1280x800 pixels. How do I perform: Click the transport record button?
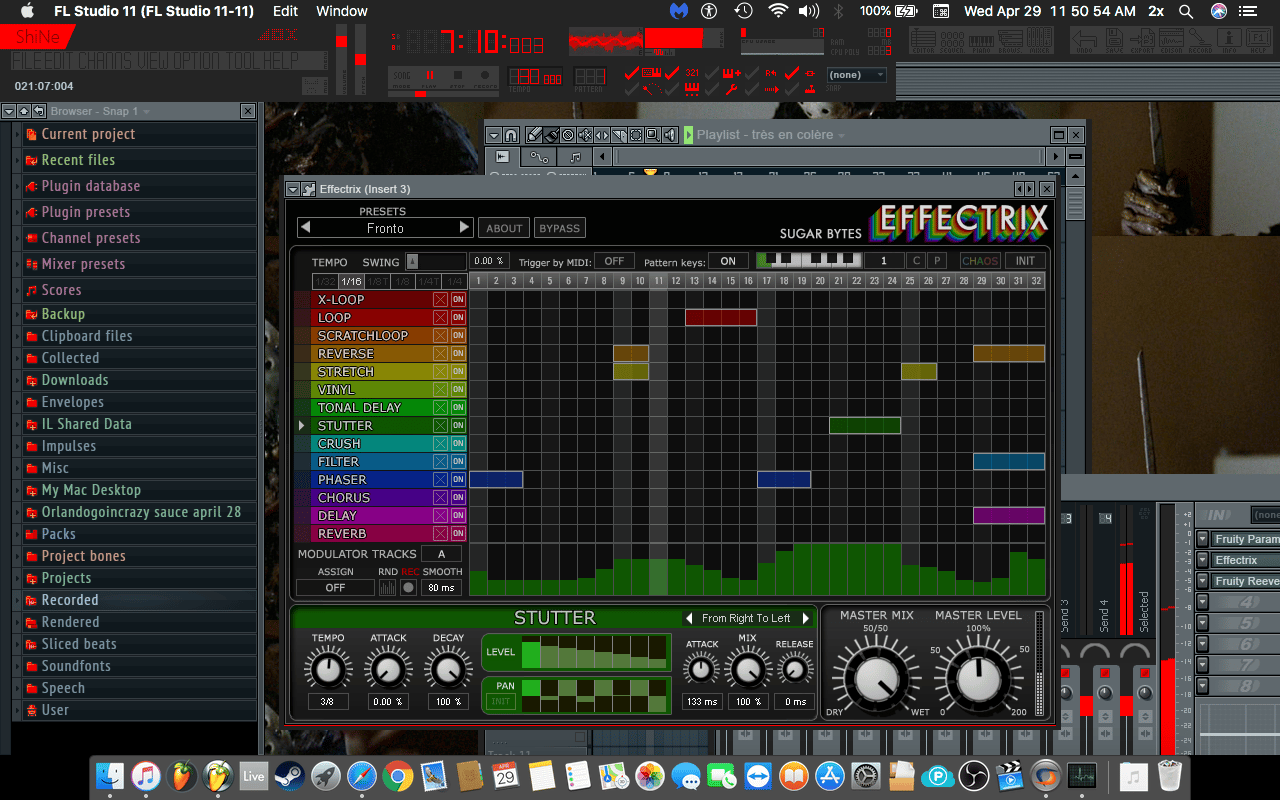tap(484, 76)
